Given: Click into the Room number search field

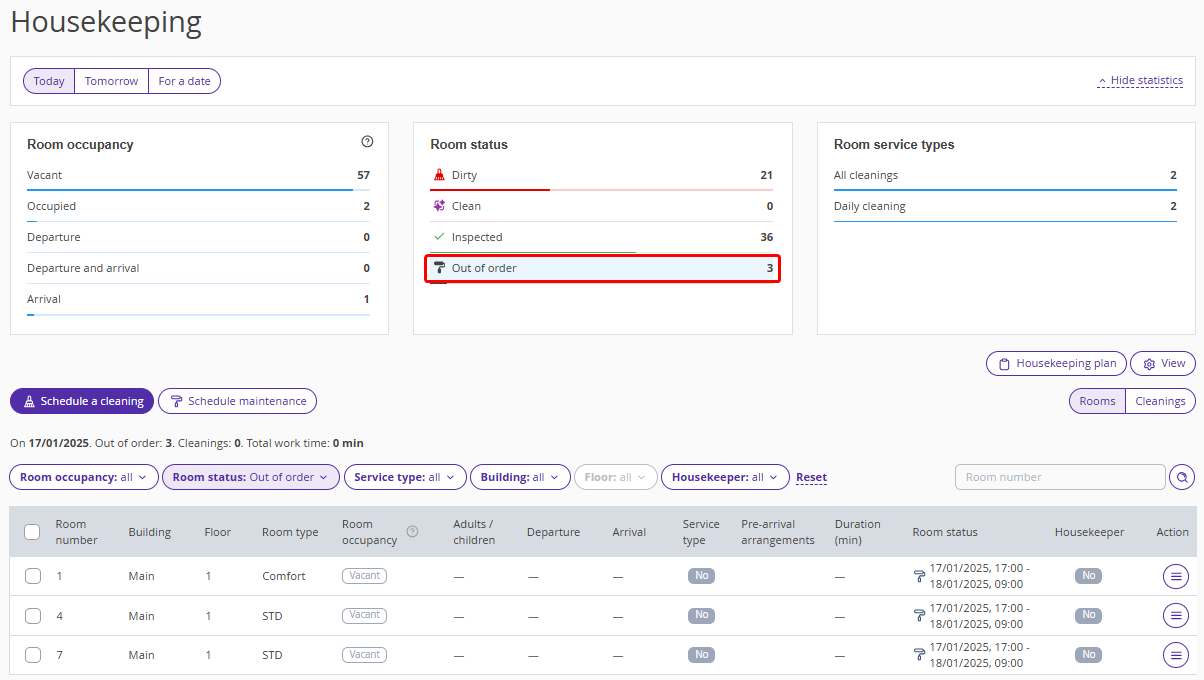Looking at the screenshot, I should [x=1060, y=477].
